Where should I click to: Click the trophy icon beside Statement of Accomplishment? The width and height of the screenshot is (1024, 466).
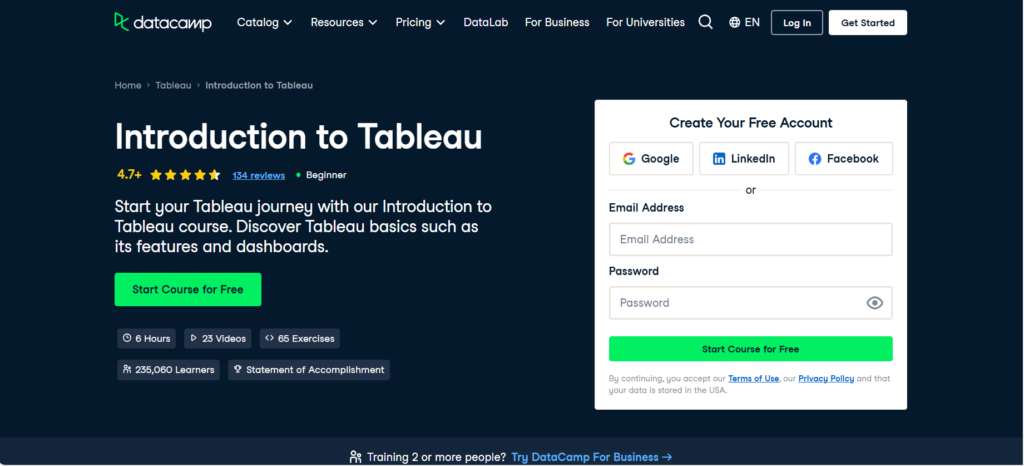238,369
